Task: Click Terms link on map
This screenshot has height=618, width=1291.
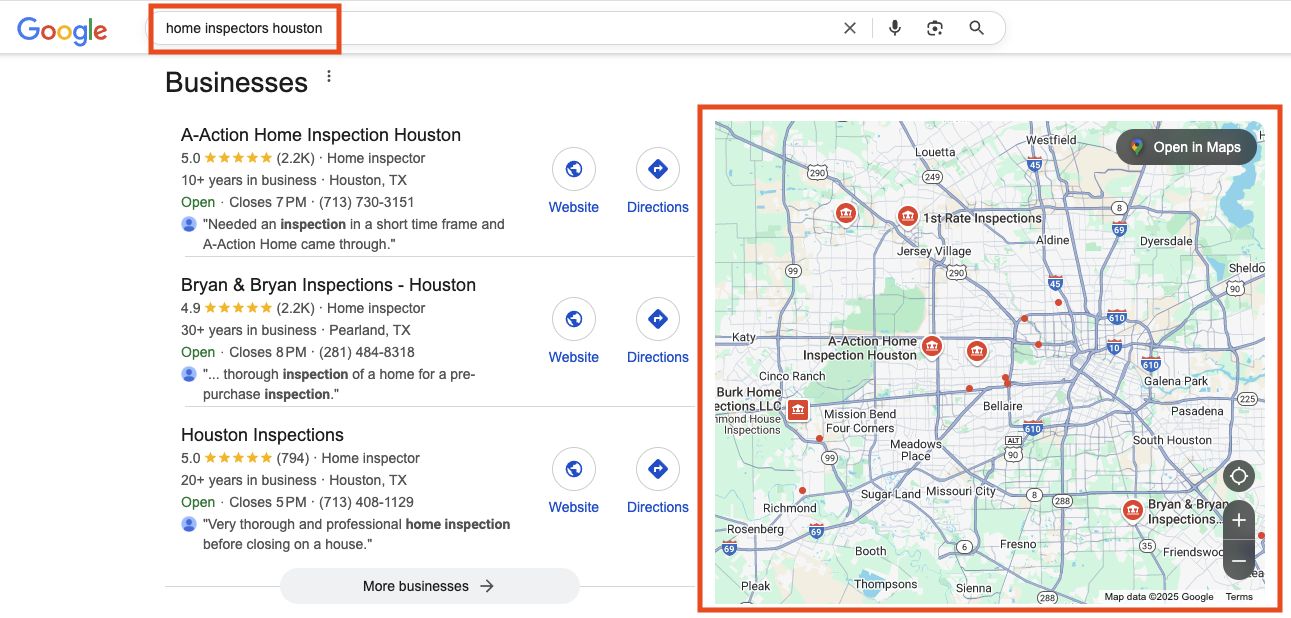Action: coord(1239,597)
